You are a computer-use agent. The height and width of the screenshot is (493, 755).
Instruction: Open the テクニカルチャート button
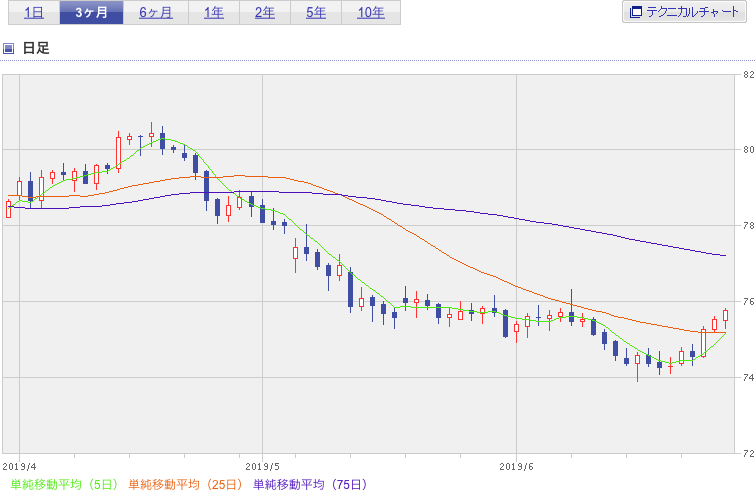pyautogui.click(x=684, y=12)
